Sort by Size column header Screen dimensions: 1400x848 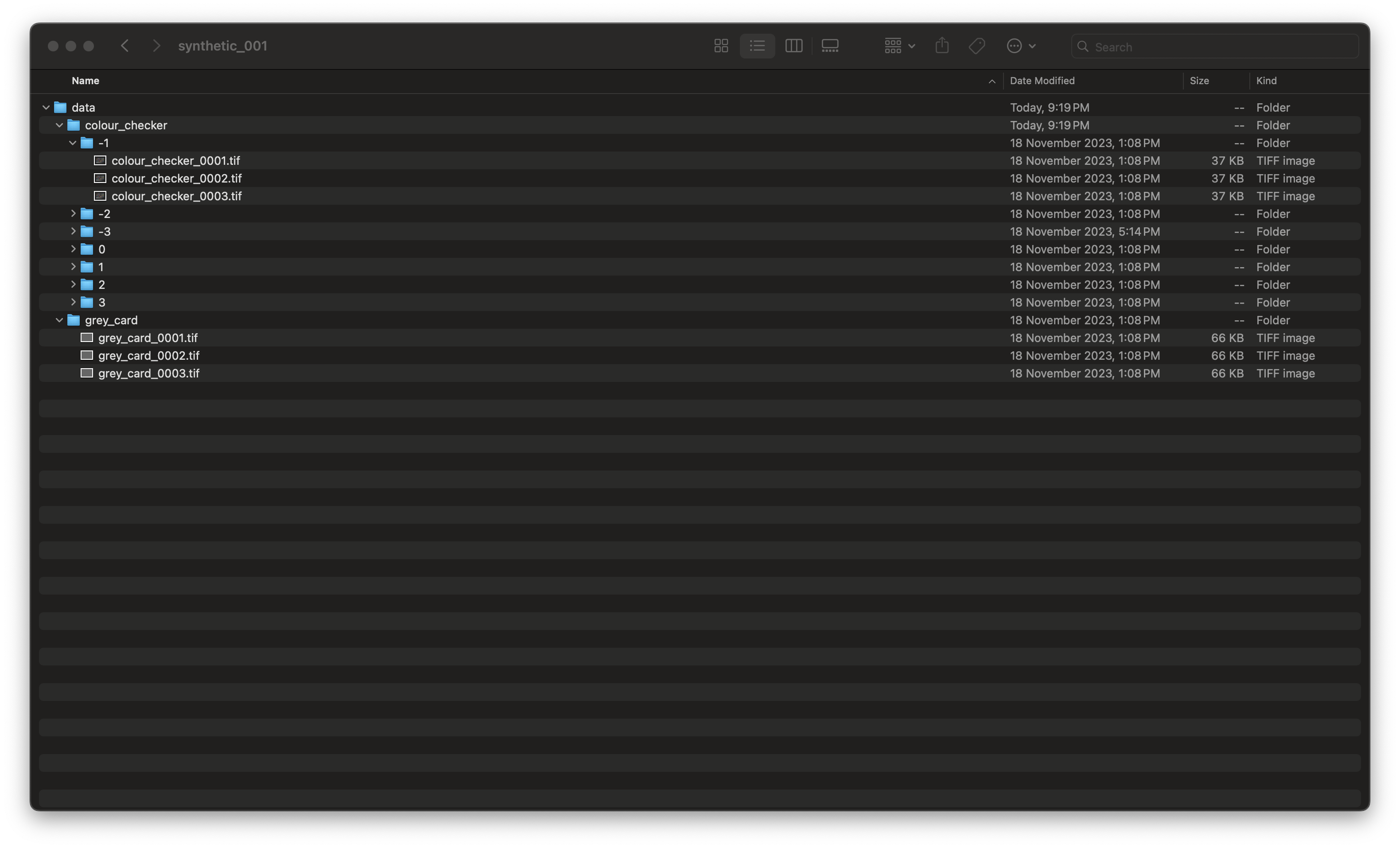pyautogui.click(x=1199, y=81)
